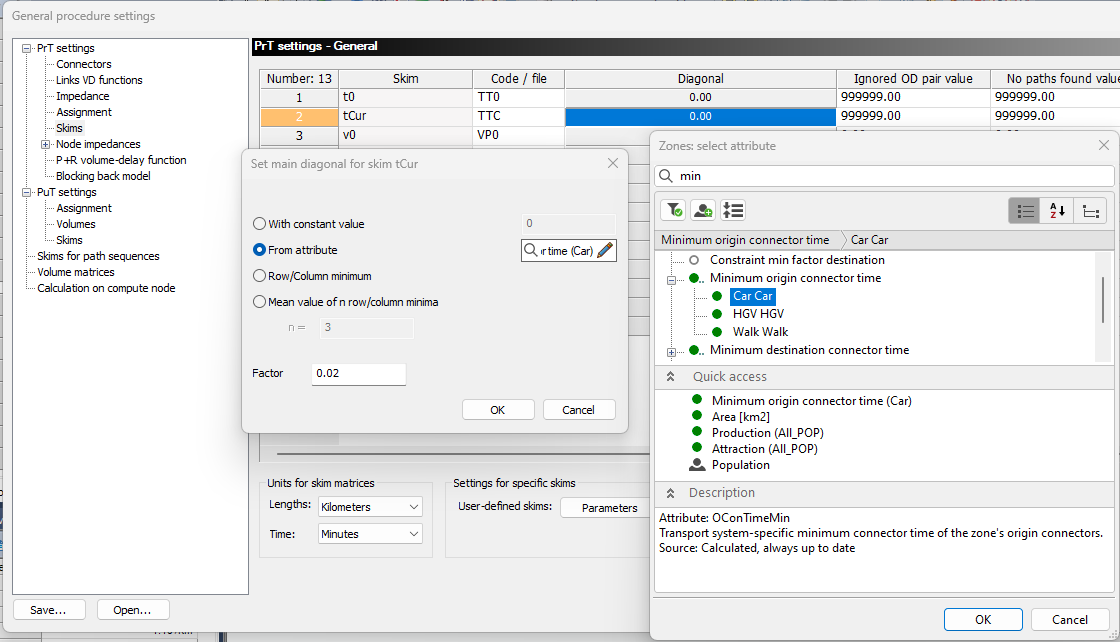Click green dot next to HGV HGV
The image size is (1120, 642).
point(717,314)
